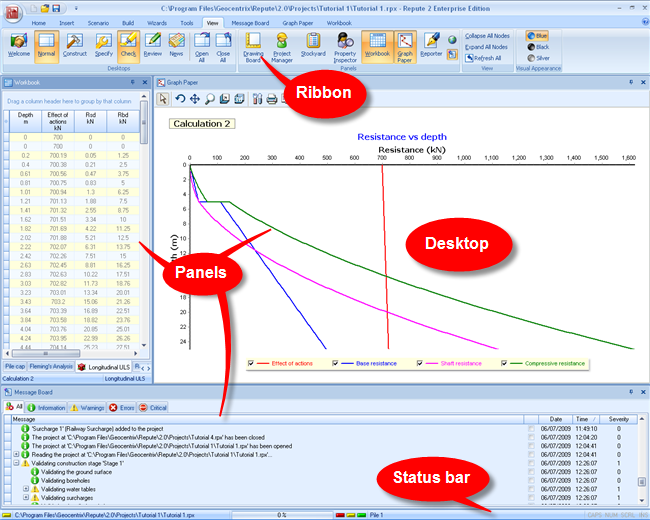Select the Silver visual appearance
The image size is (650, 520).
tap(538, 58)
